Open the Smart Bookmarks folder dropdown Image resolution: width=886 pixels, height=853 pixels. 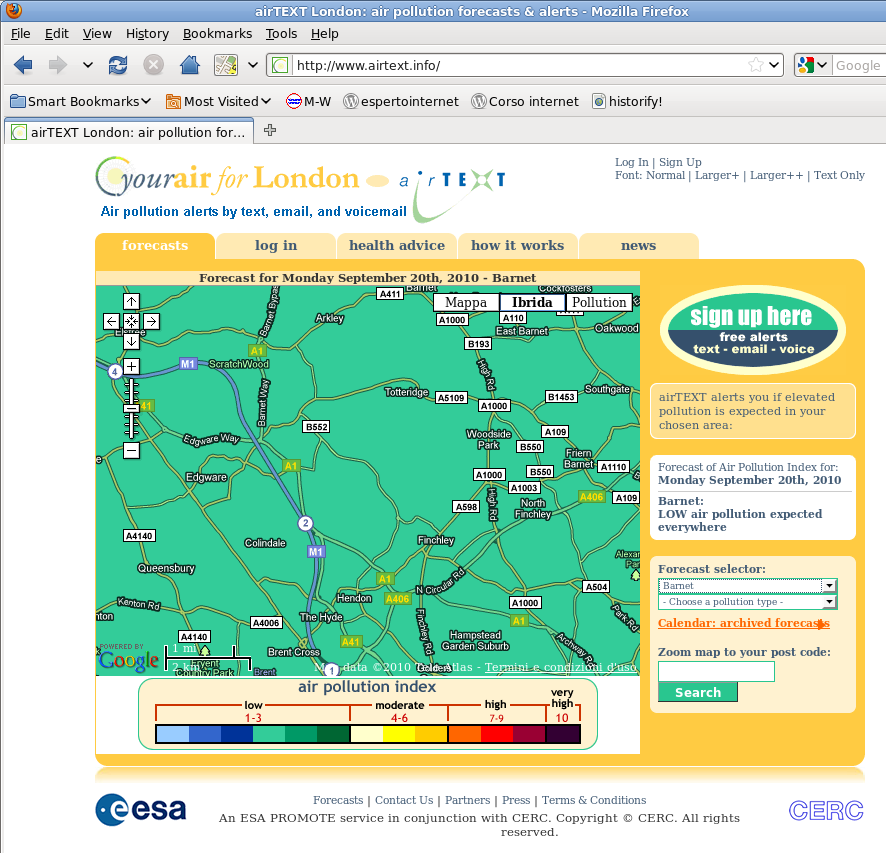click(81, 102)
